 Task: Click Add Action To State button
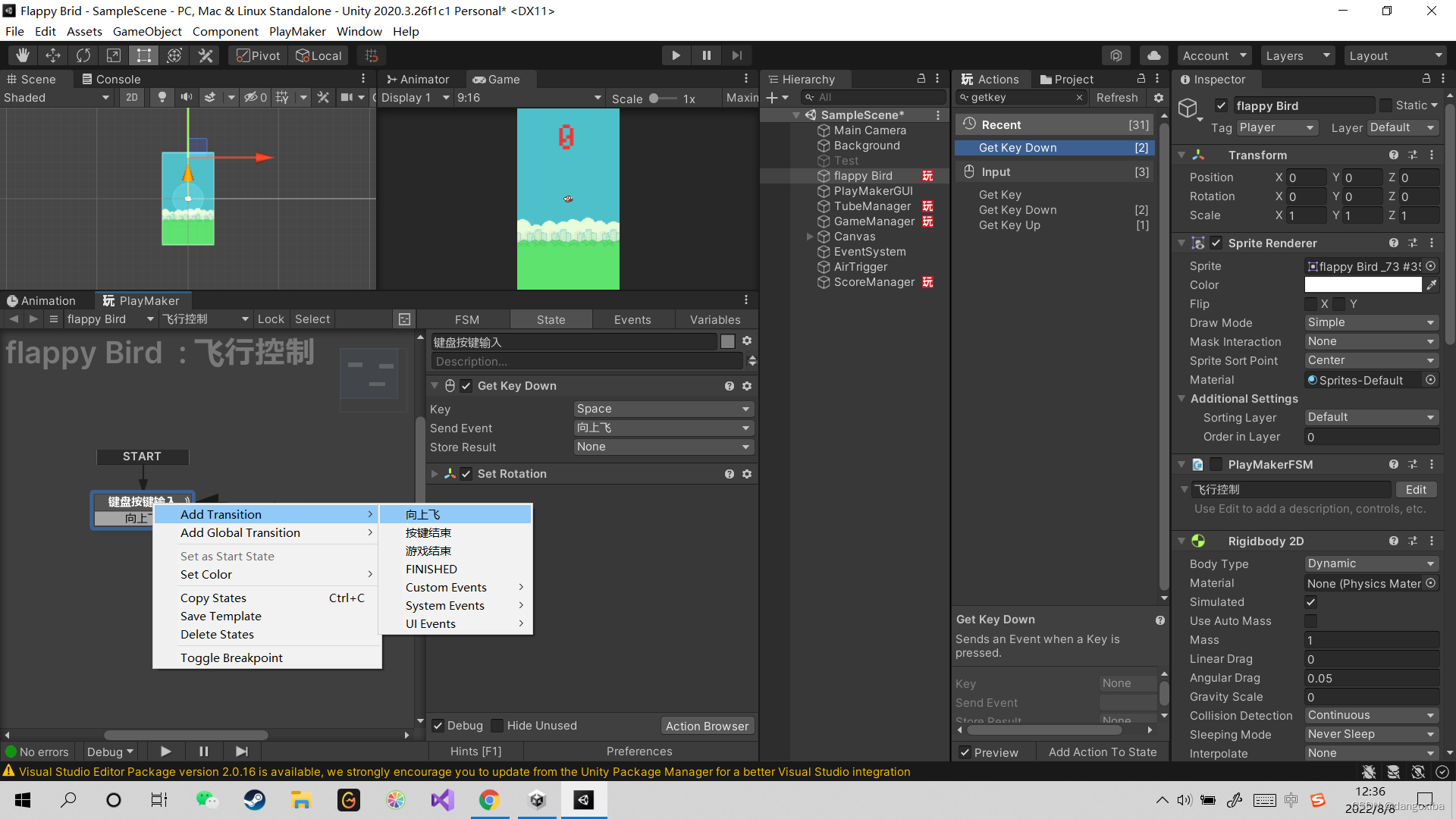[x=1102, y=752]
